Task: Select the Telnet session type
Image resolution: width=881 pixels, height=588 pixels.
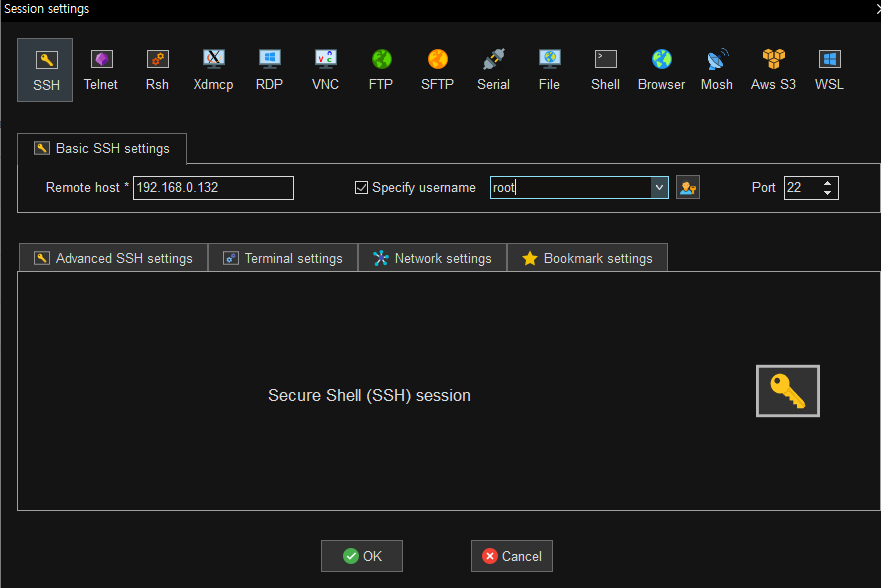Action: coord(101,70)
